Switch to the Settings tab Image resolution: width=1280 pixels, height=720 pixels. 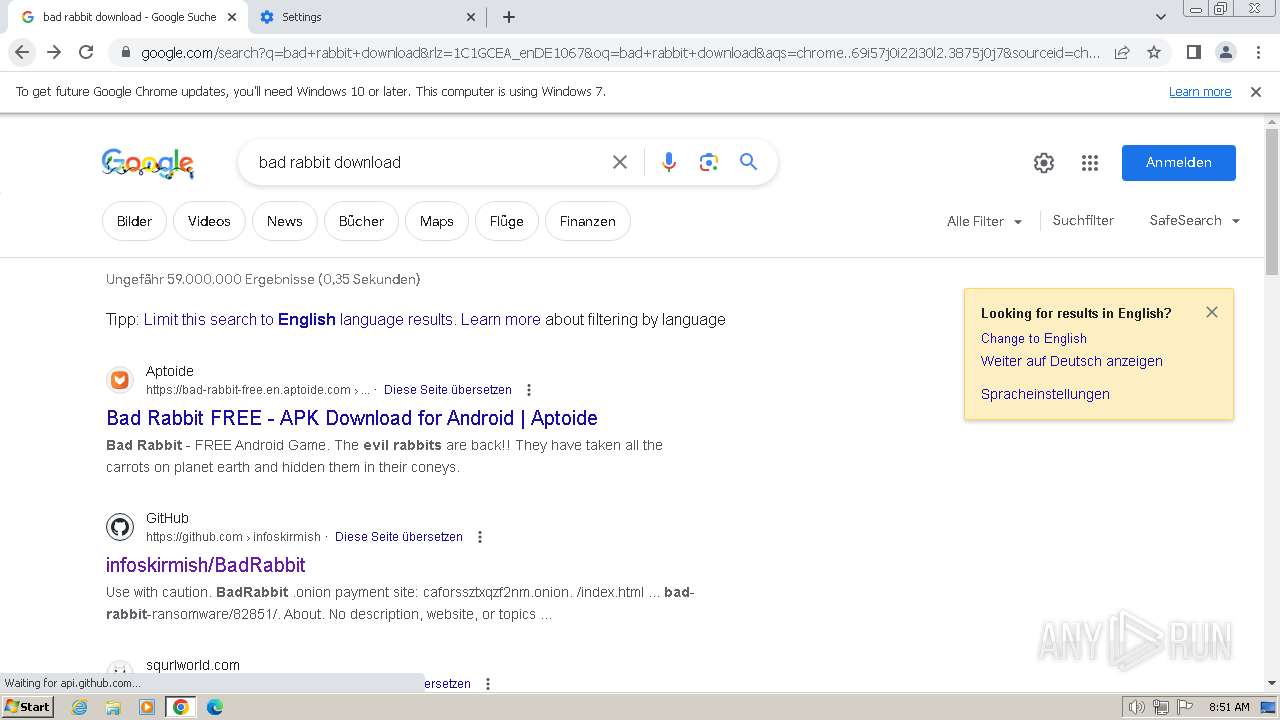[366, 17]
